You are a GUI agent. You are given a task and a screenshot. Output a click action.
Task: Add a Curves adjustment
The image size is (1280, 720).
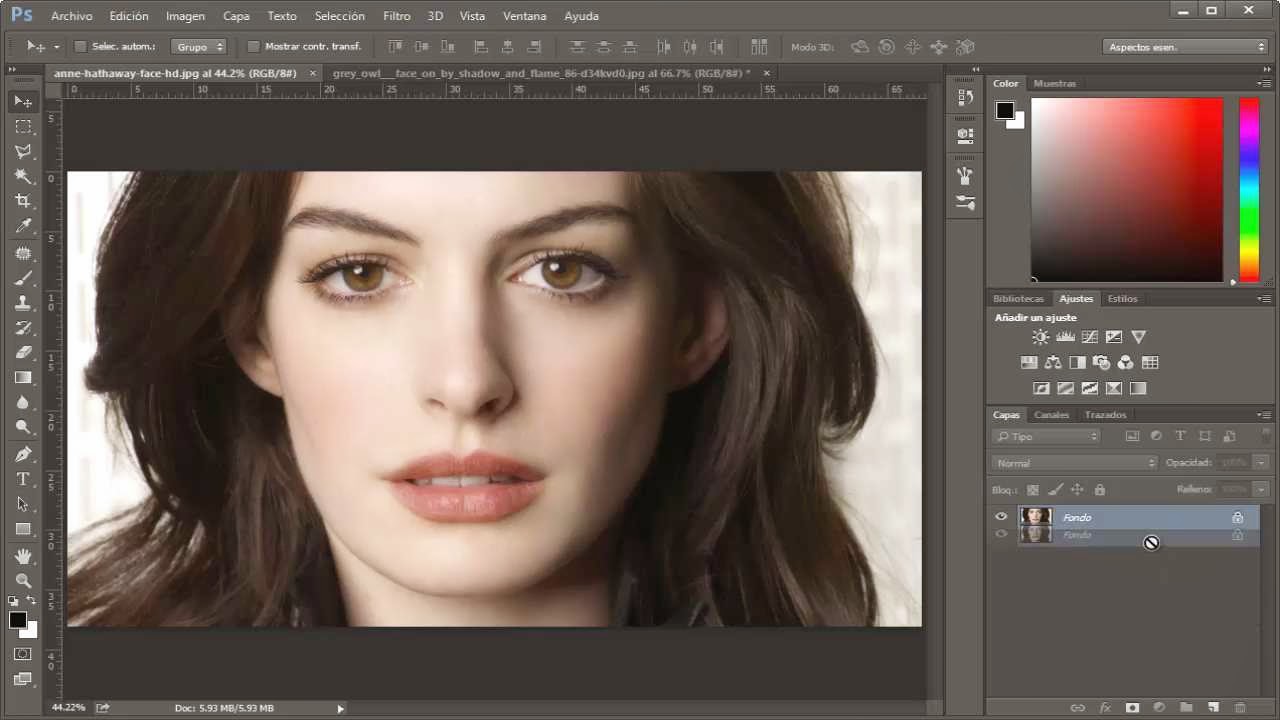pos(1089,337)
